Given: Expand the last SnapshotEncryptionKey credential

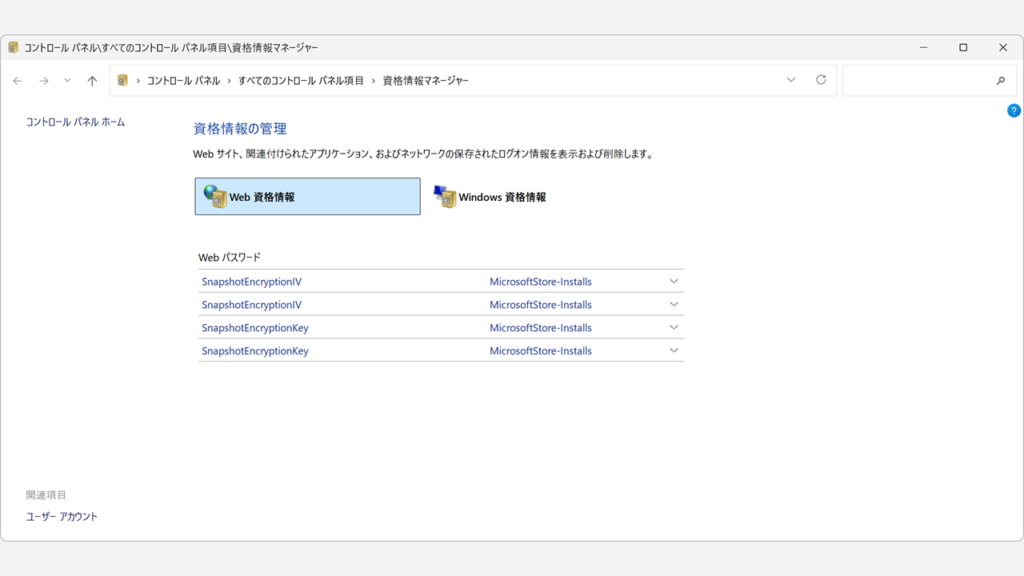Looking at the screenshot, I should pos(674,350).
